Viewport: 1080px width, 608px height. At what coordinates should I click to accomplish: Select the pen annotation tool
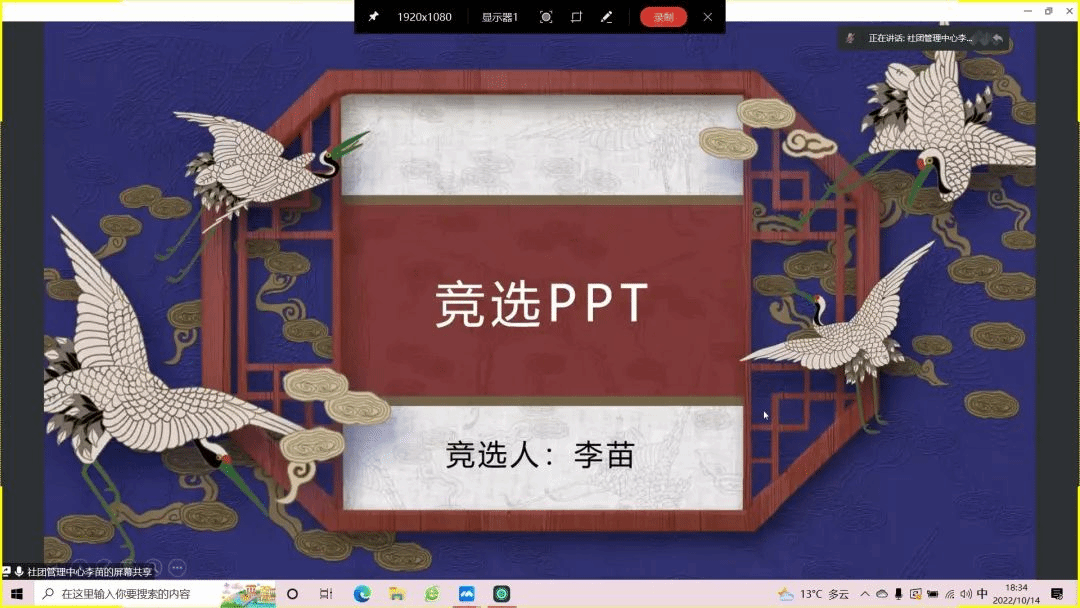606,17
